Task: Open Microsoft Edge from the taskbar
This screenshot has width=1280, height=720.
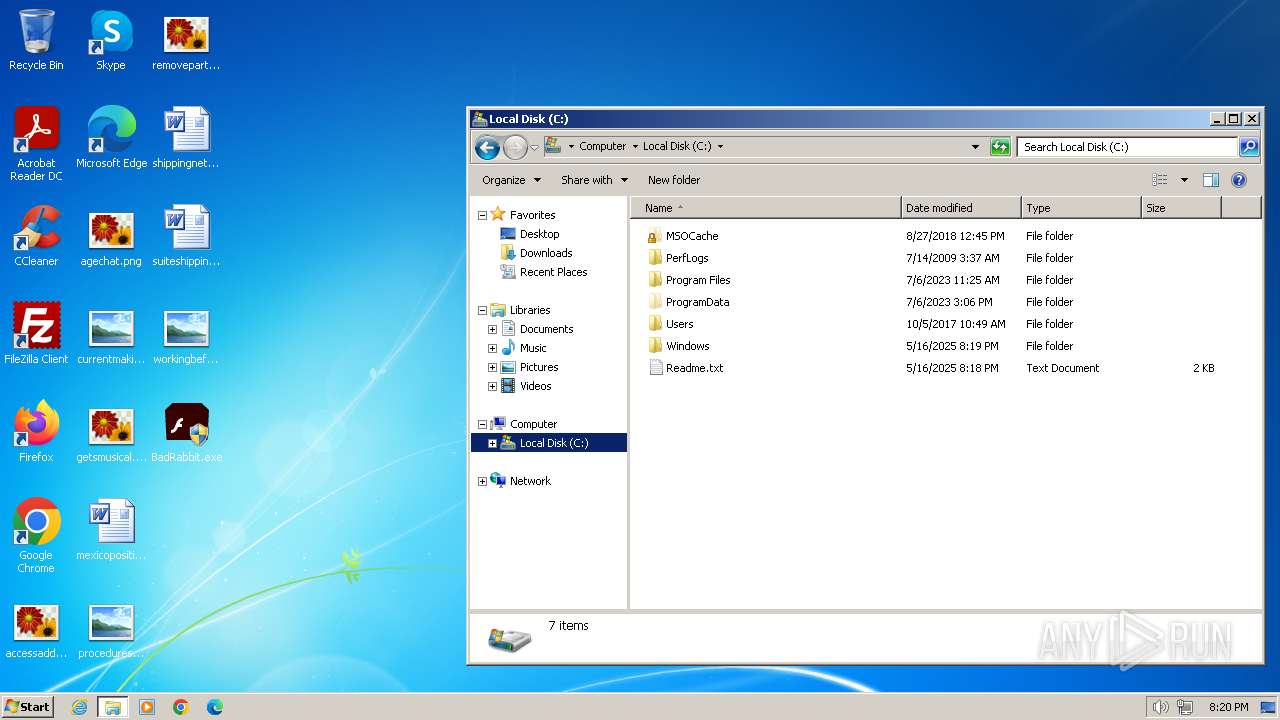Action: [214, 707]
